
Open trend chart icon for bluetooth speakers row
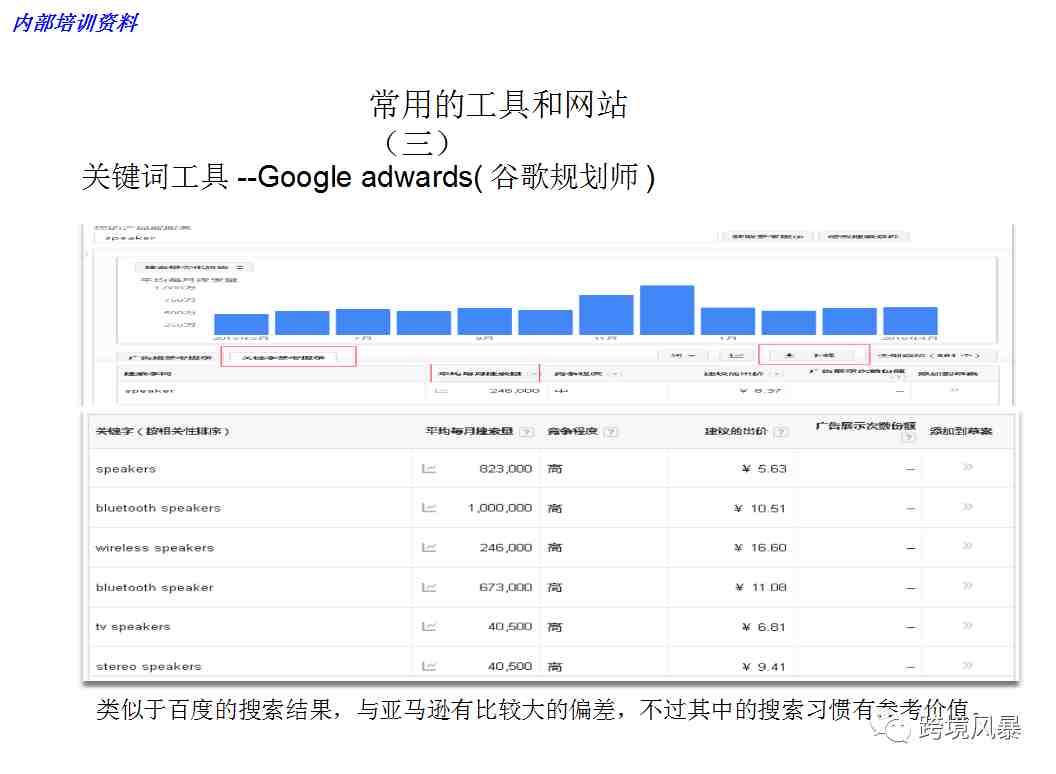[x=428, y=508]
